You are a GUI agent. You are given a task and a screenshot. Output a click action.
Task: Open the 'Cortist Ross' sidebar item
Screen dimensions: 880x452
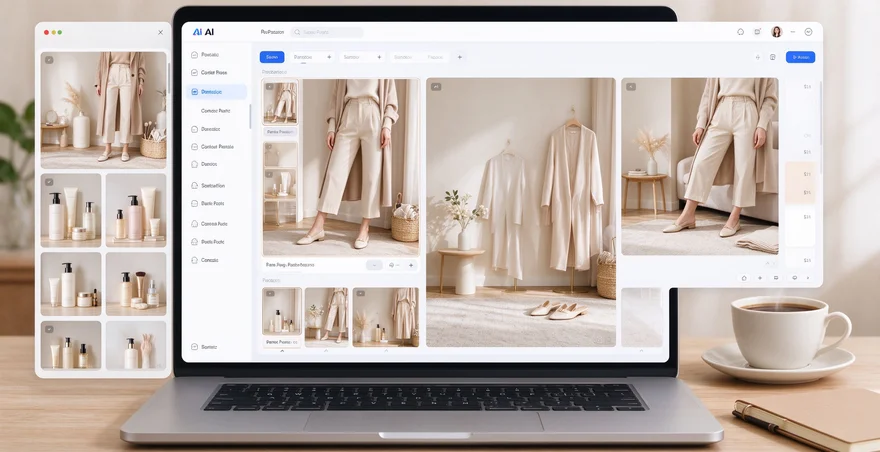[x=209, y=73]
